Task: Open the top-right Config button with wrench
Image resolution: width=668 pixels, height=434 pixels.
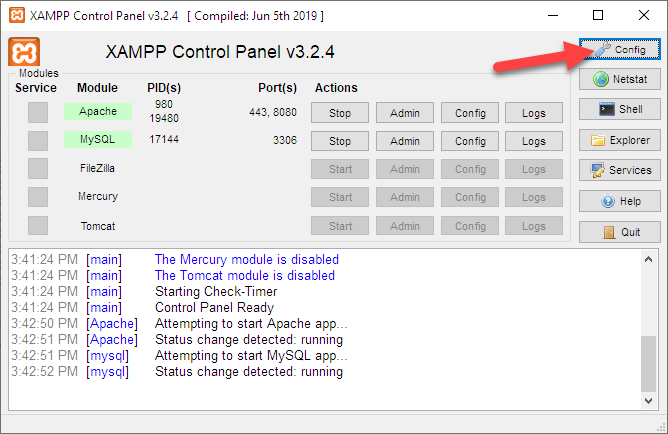Action: pyautogui.click(x=619, y=49)
